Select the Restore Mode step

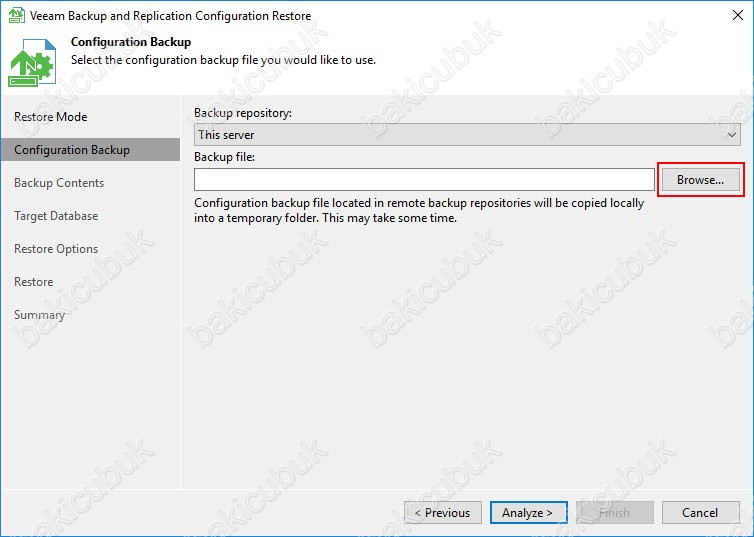tap(50, 117)
